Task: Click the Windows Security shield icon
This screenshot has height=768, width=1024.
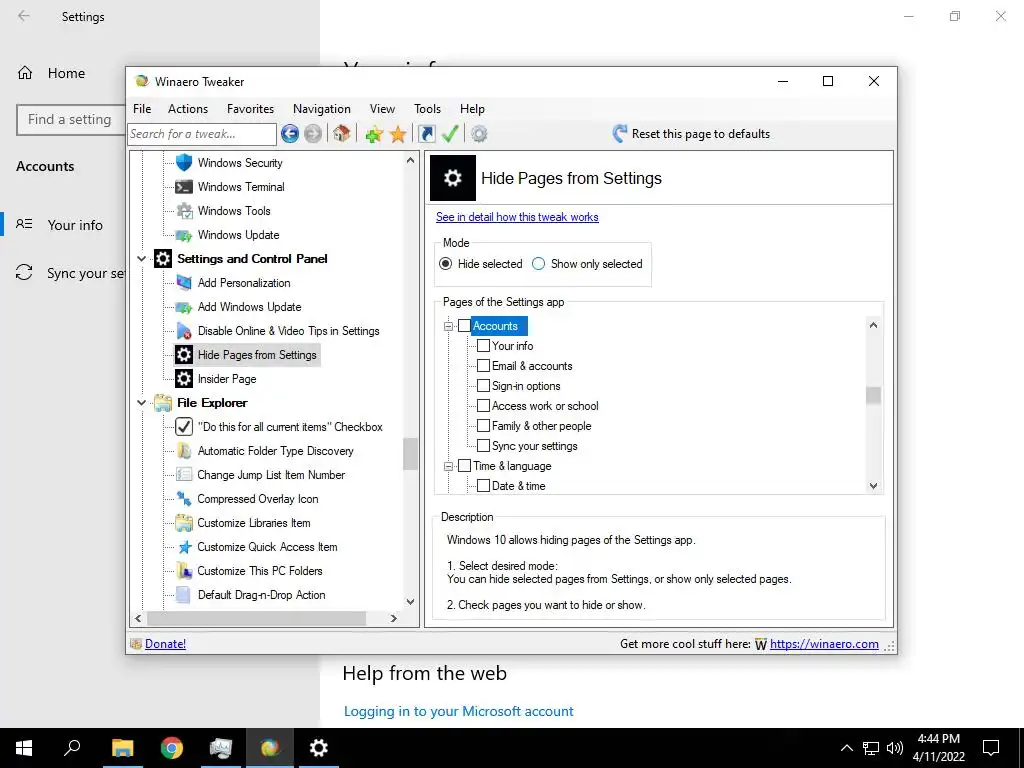Action: [x=184, y=162]
